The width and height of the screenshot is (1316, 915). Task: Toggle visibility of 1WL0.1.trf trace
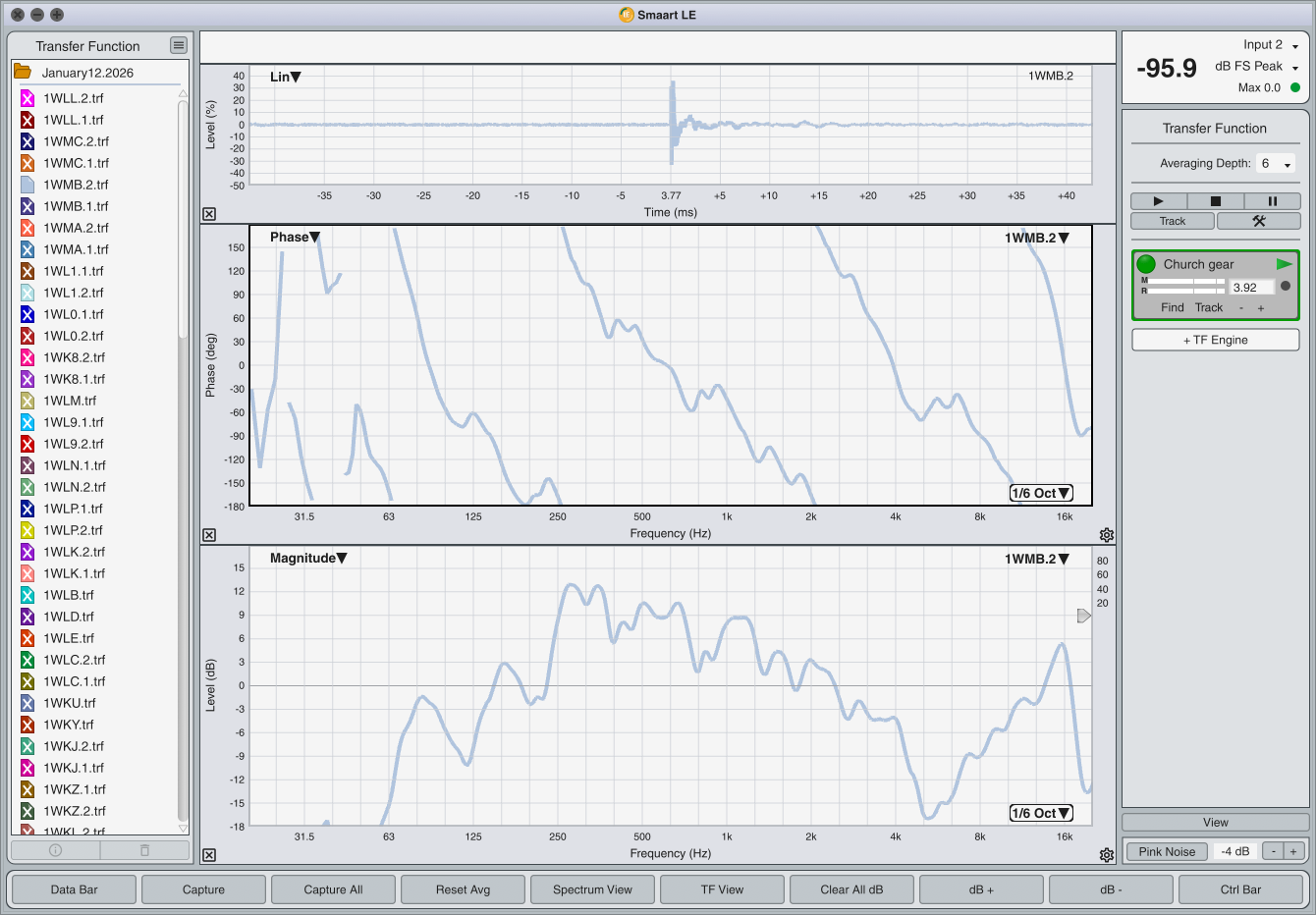point(27,314)
